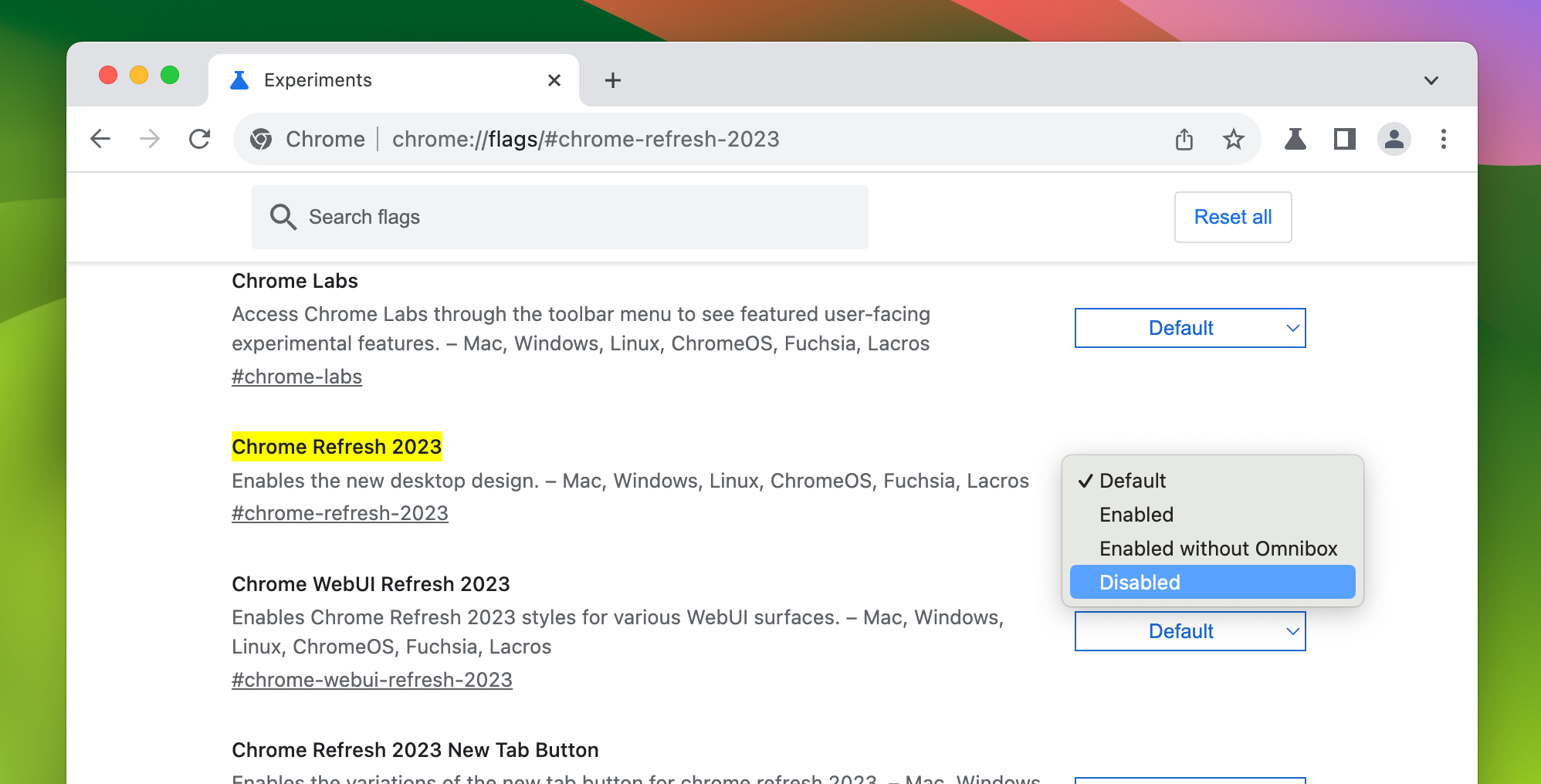Close the Experiments tab
1541x784 pixels.
[554, 80]
